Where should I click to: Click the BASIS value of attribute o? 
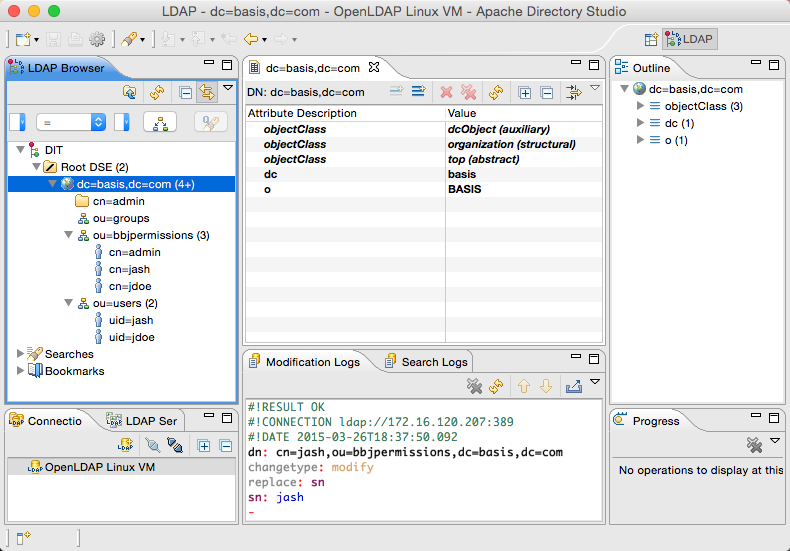[465, 189]
